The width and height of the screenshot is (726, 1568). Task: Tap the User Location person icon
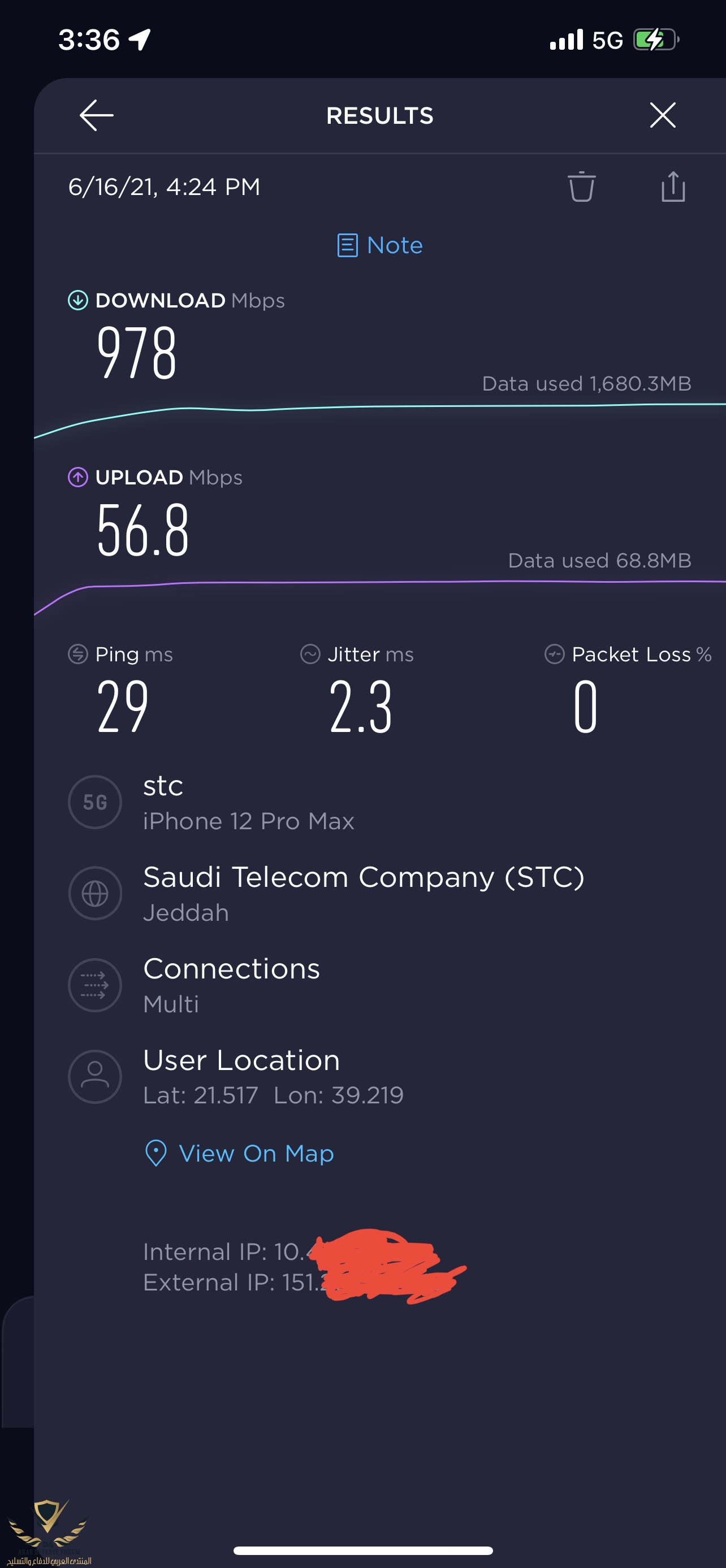95,1077
